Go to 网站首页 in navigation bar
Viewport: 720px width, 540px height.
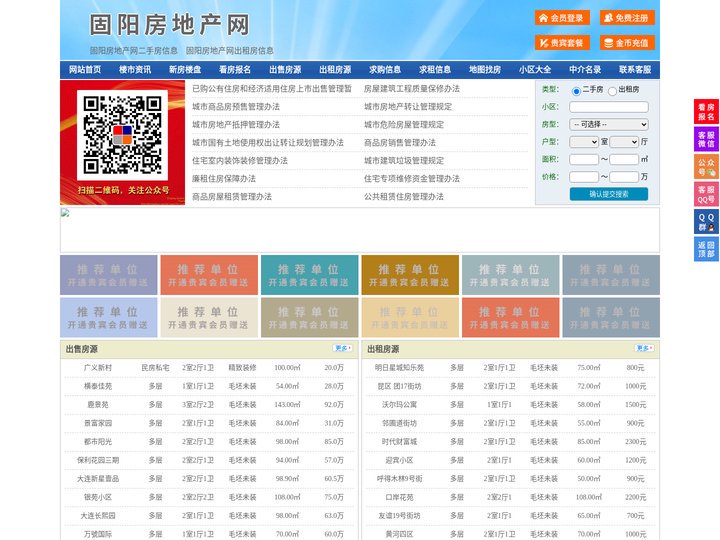click(85, 70)
